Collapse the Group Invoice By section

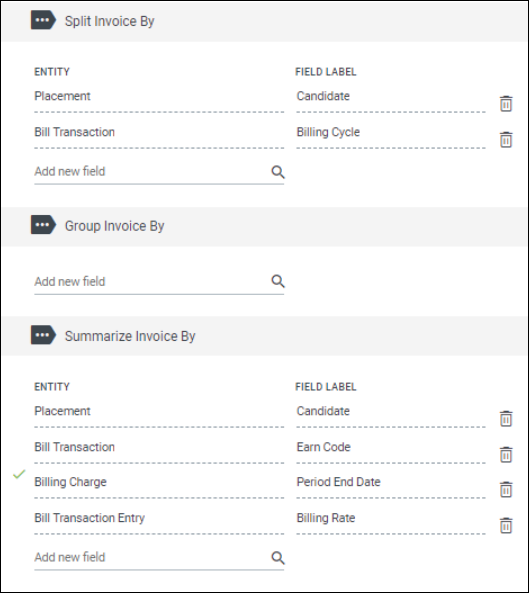(x=43, y=225)
